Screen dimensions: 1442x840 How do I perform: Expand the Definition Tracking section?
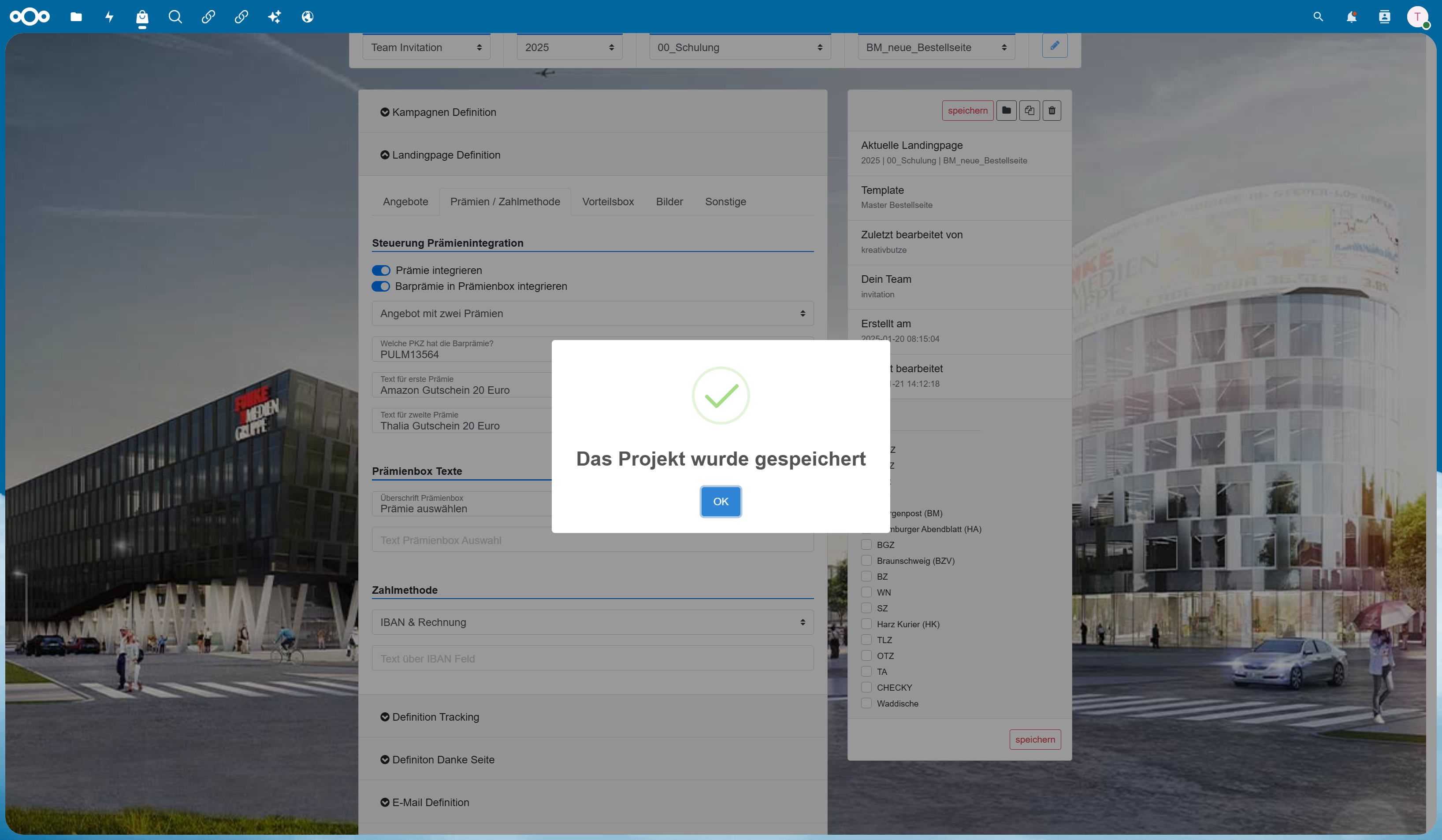click(430, 717)
